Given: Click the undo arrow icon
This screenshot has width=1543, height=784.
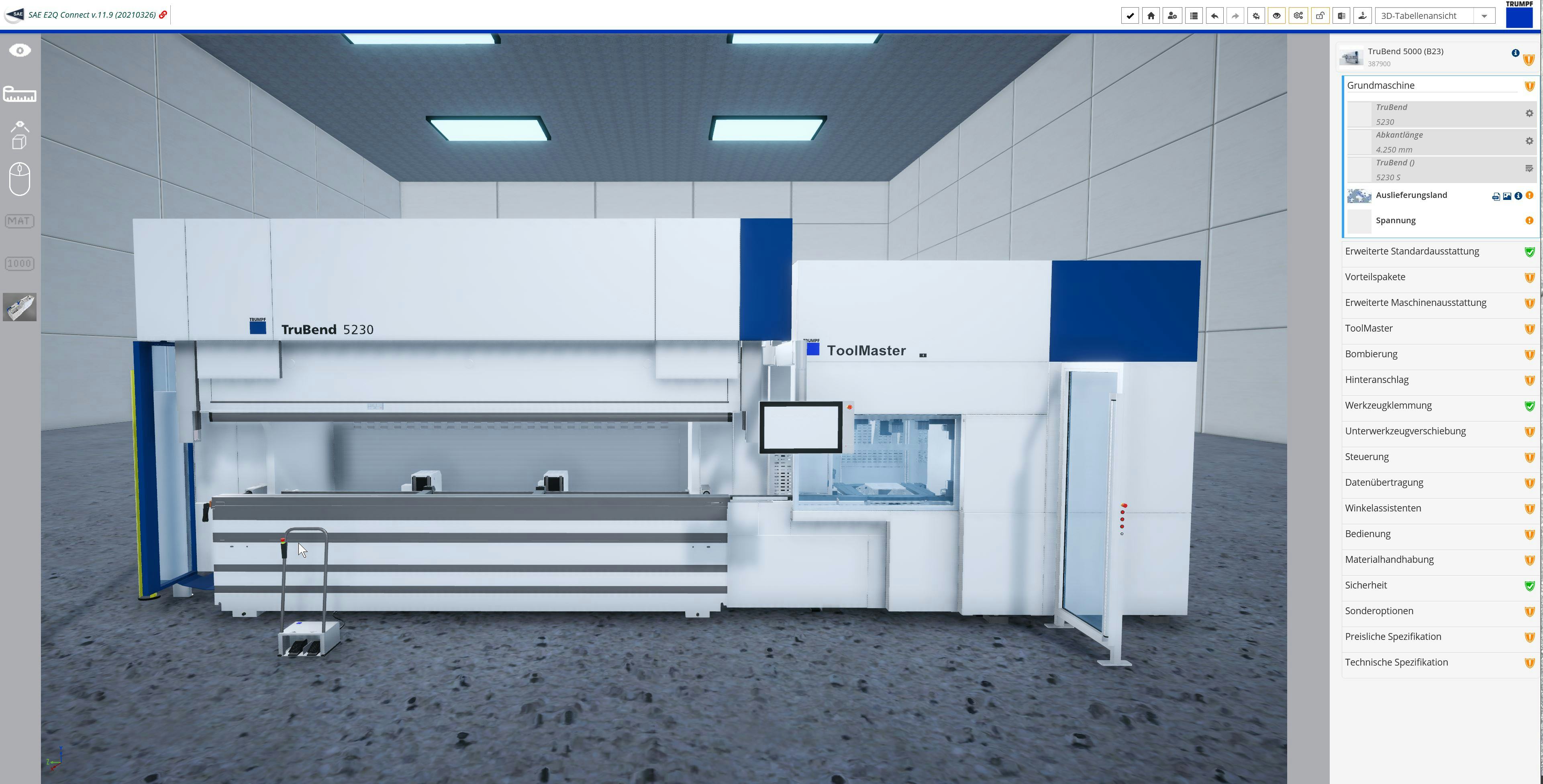Looking at the screenshot, I should tap(1214, 16).
